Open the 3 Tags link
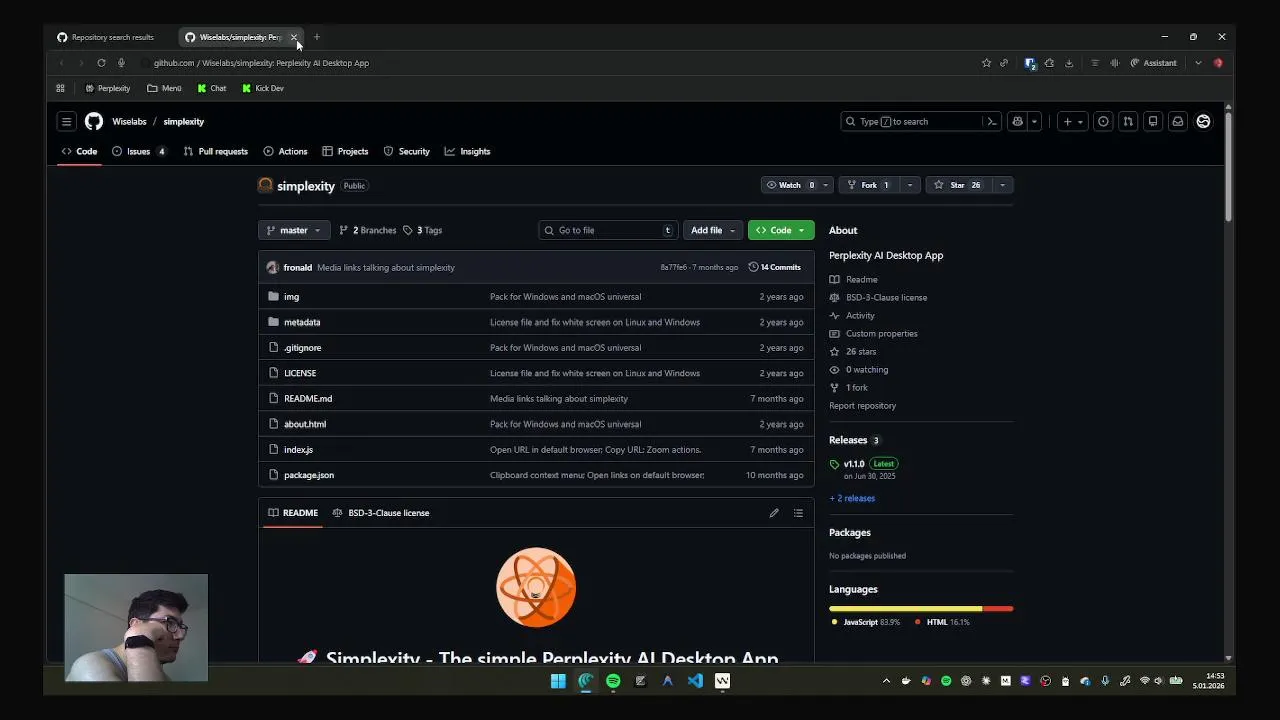The width and height of the screenshot is (1280, 720). click(x=422, y=230)
